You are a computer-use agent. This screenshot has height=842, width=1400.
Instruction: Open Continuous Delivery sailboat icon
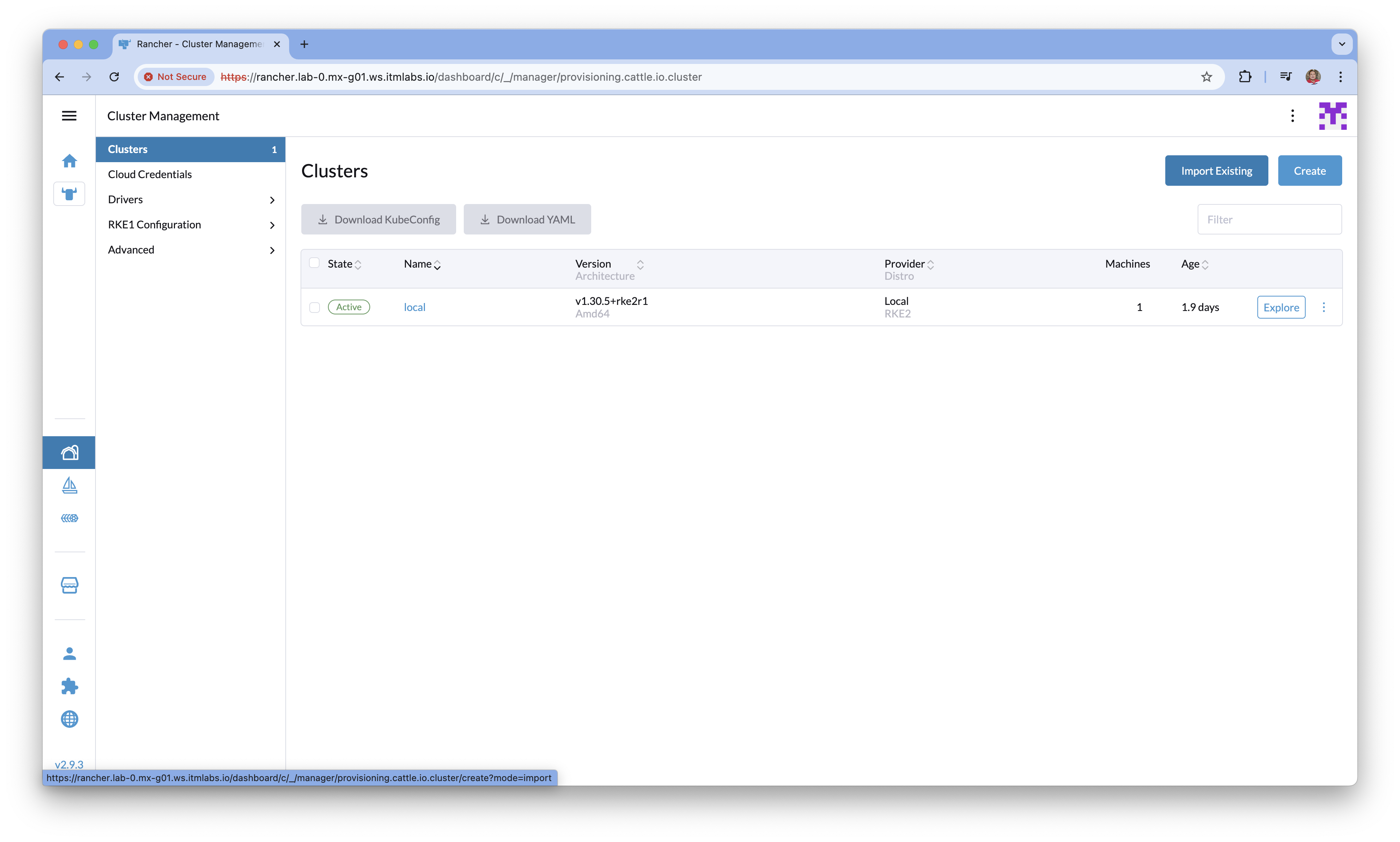(69, 485)
